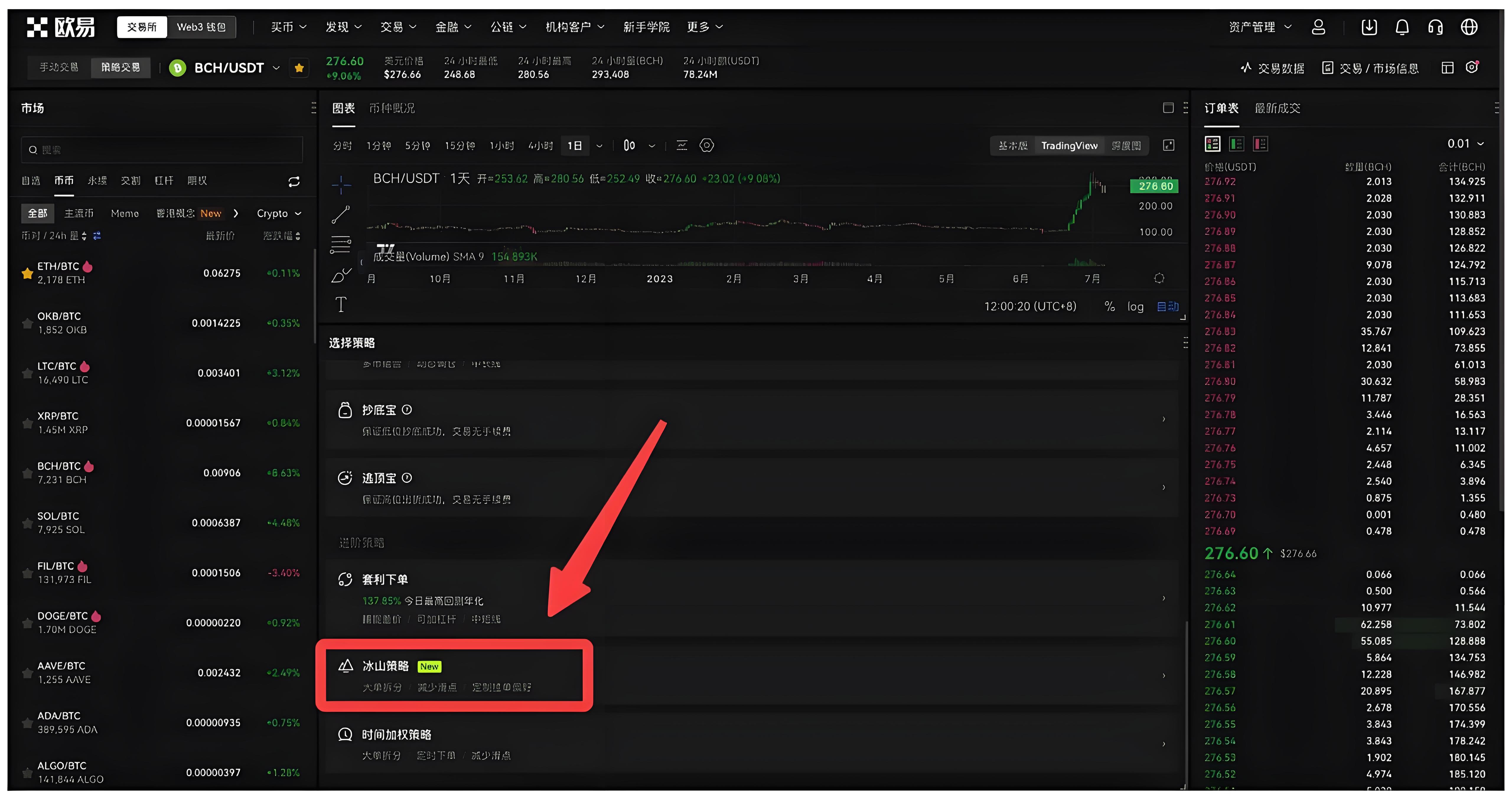1512x800 pixels.
Task: Show sell orders only in order book
Action: coord(1260,144)
